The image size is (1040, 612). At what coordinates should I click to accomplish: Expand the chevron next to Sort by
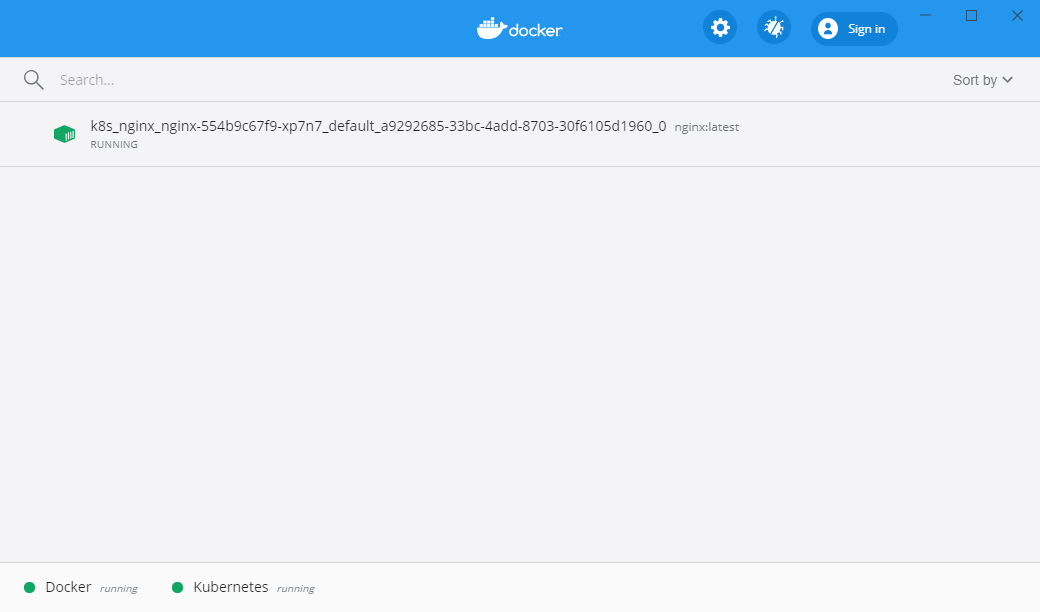click(1008, 80)
